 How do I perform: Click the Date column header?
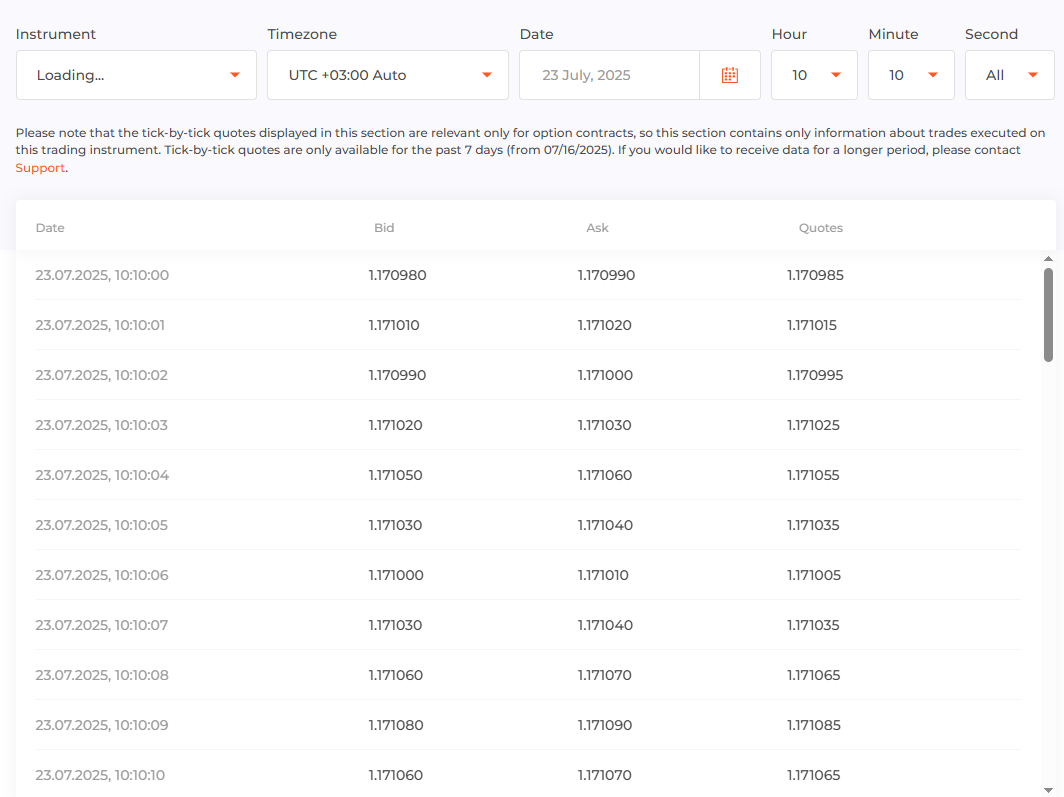50,228
